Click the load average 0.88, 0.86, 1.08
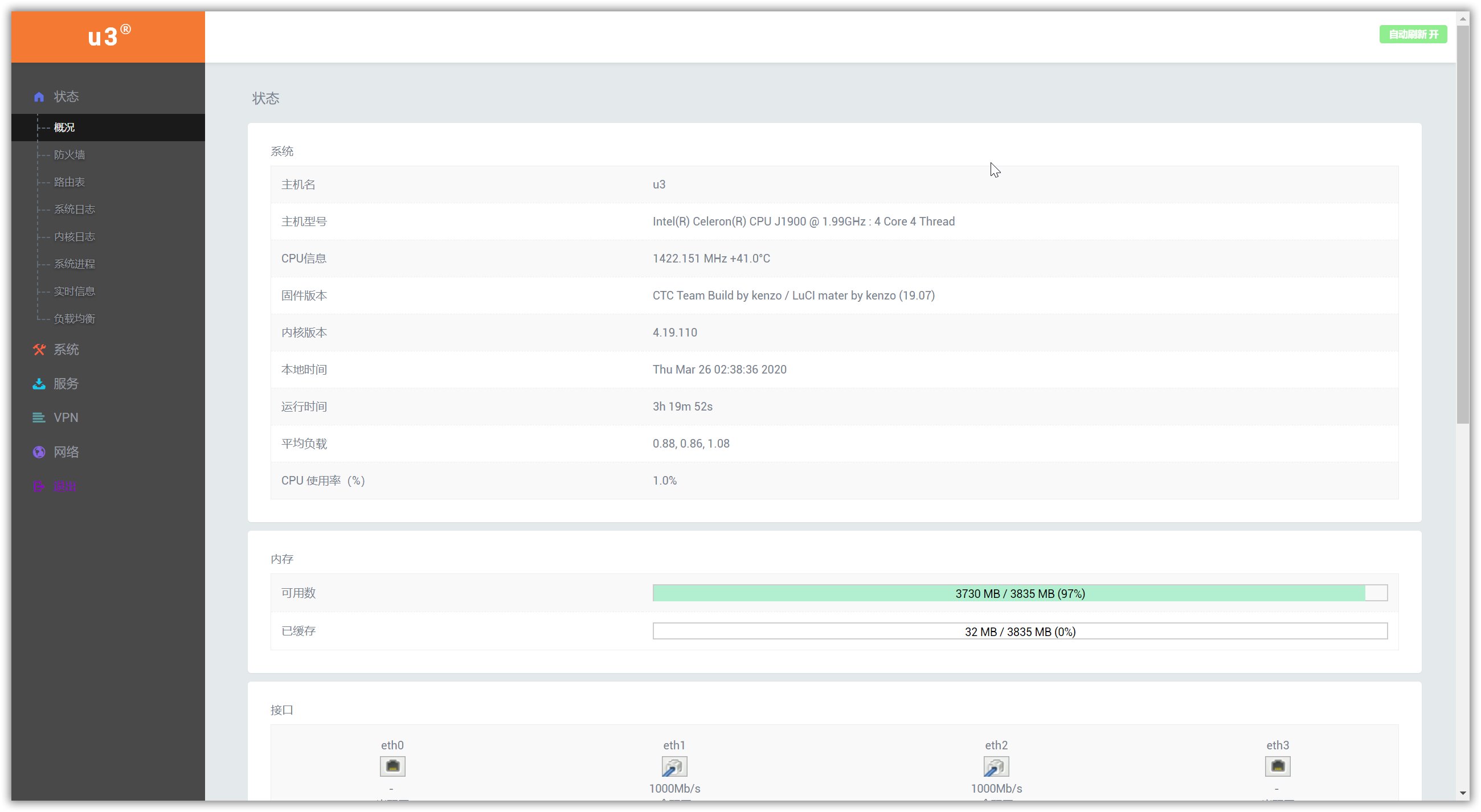The height and width of the screenshot is (812, 1481). point(690,444)
